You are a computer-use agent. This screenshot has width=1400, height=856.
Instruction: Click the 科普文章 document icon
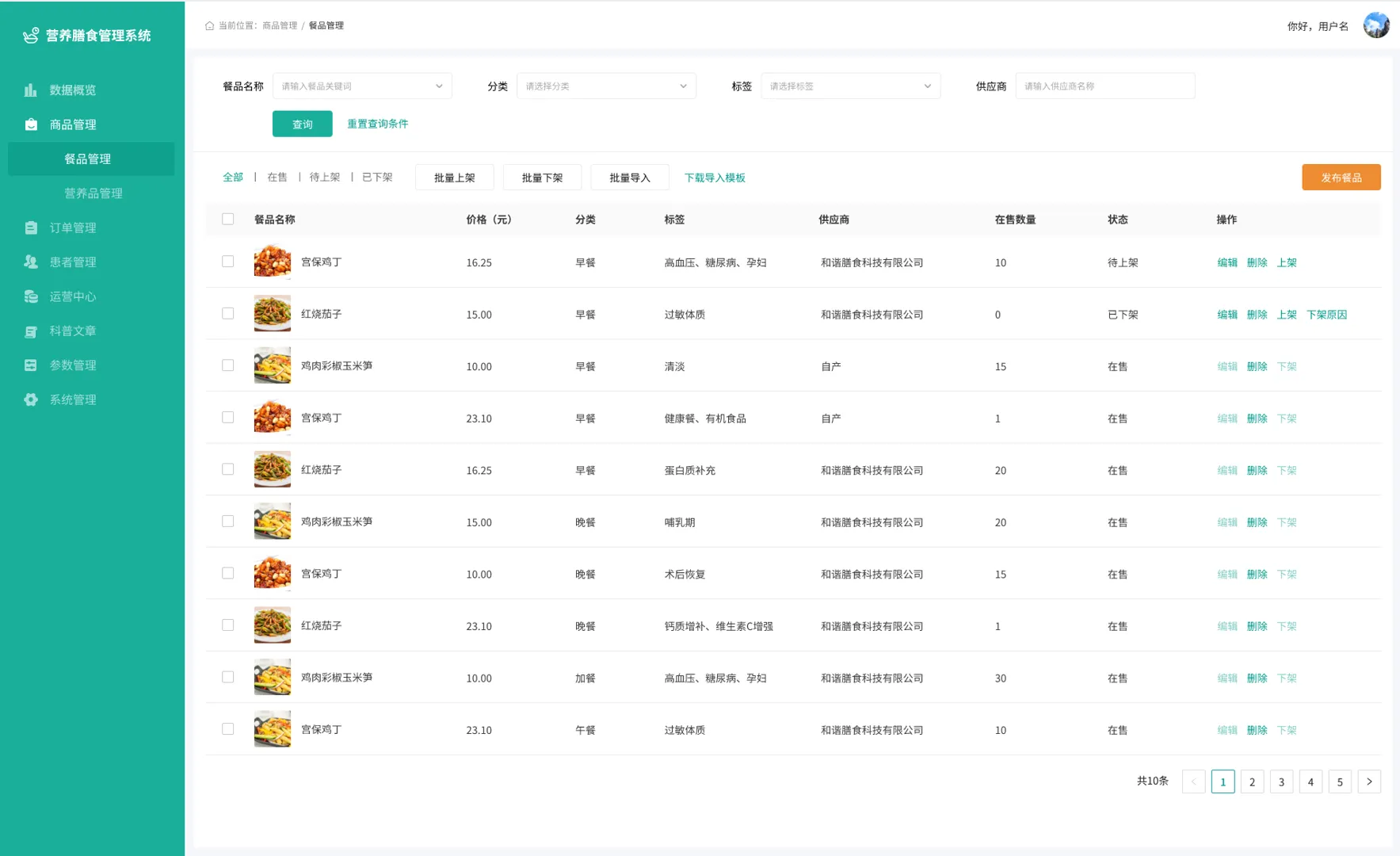31,331
